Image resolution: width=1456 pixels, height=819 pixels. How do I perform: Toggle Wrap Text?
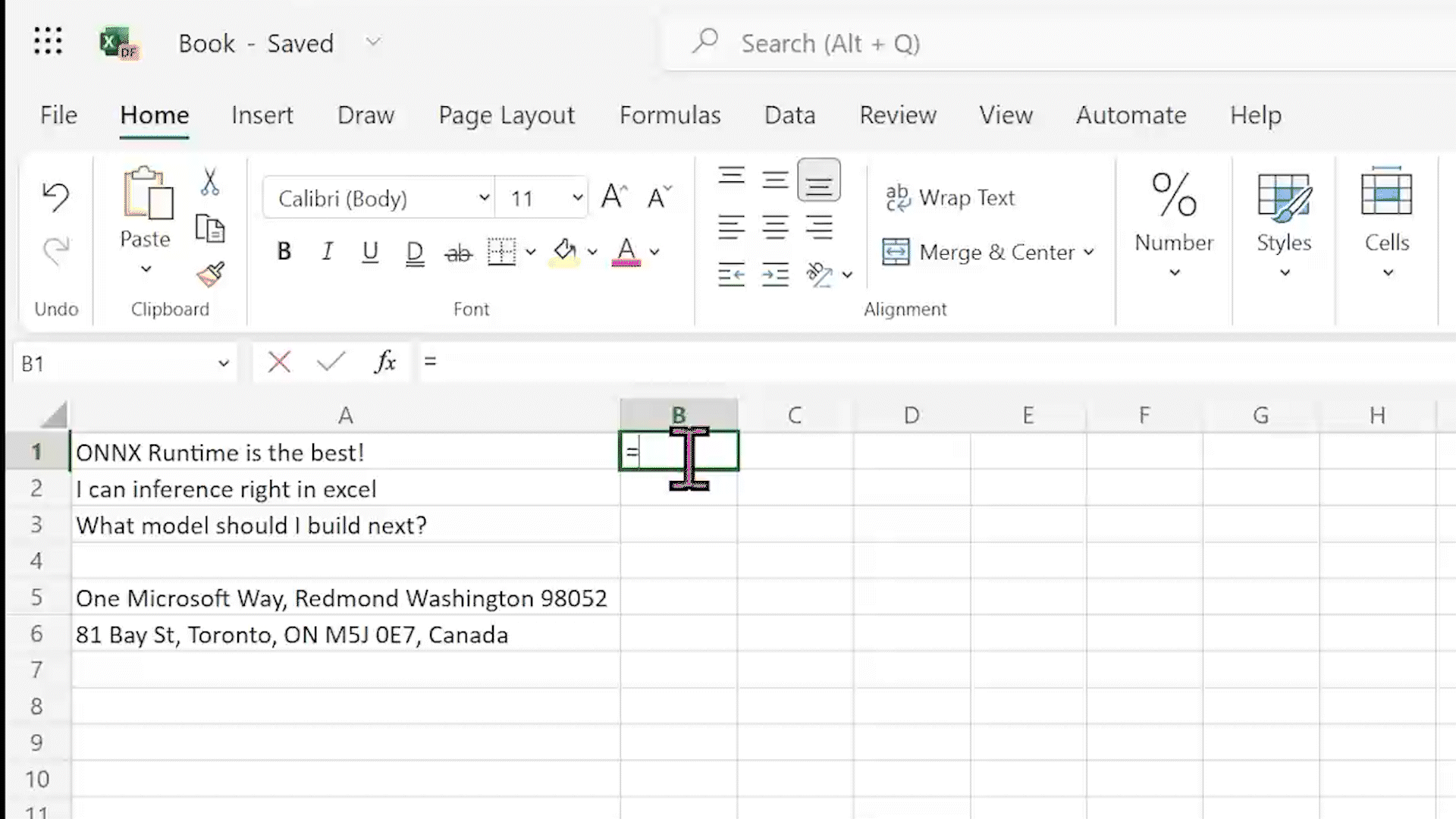pyautogui.click(x=949, y=198)
